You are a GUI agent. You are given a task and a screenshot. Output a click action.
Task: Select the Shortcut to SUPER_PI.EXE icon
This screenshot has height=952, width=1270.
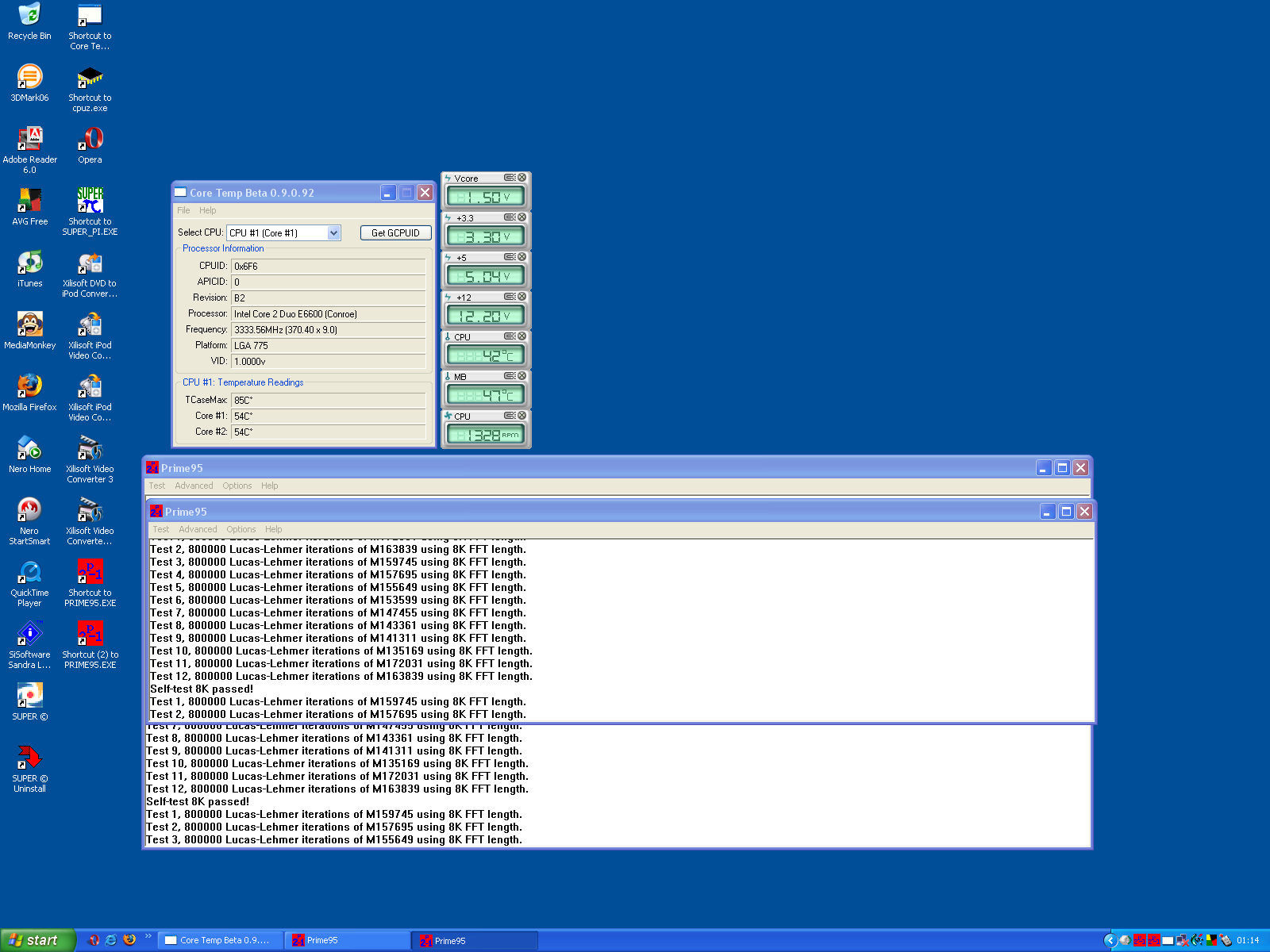(x=90, y=212)
